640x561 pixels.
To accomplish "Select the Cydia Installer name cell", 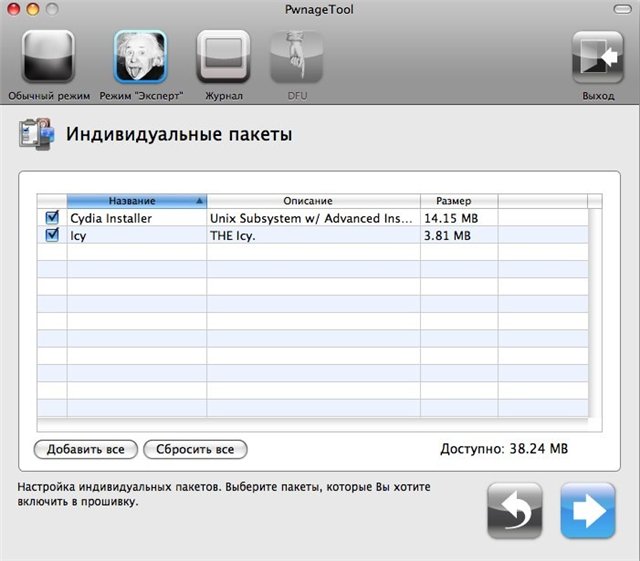I will (x=137, y=218).
